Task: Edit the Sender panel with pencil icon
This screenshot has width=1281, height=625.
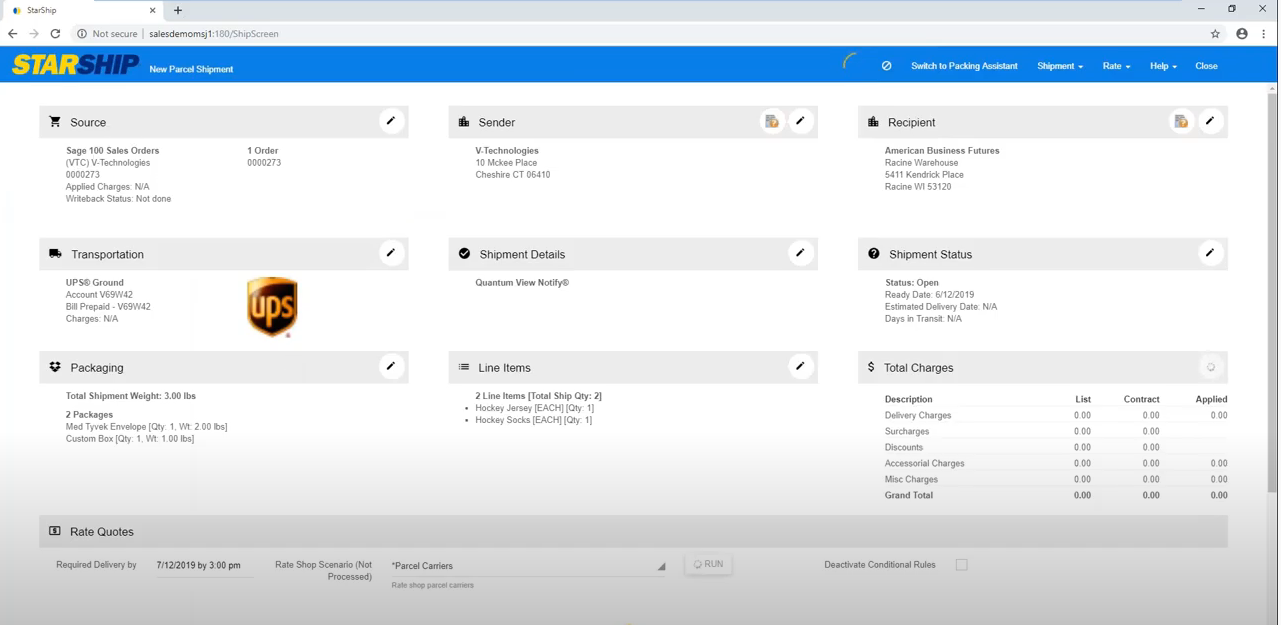Action: pos(800,122)
